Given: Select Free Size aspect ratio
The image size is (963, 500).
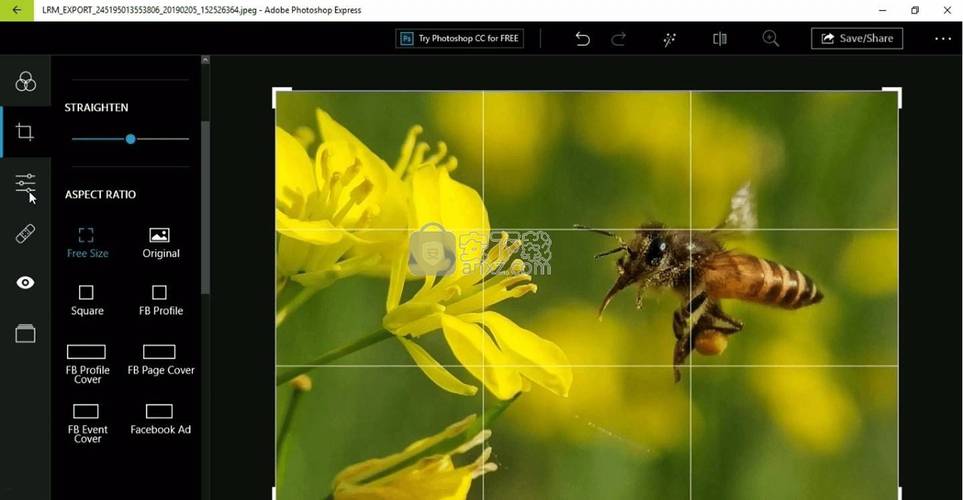Looking at the screenshot, I should click(87, 241).
